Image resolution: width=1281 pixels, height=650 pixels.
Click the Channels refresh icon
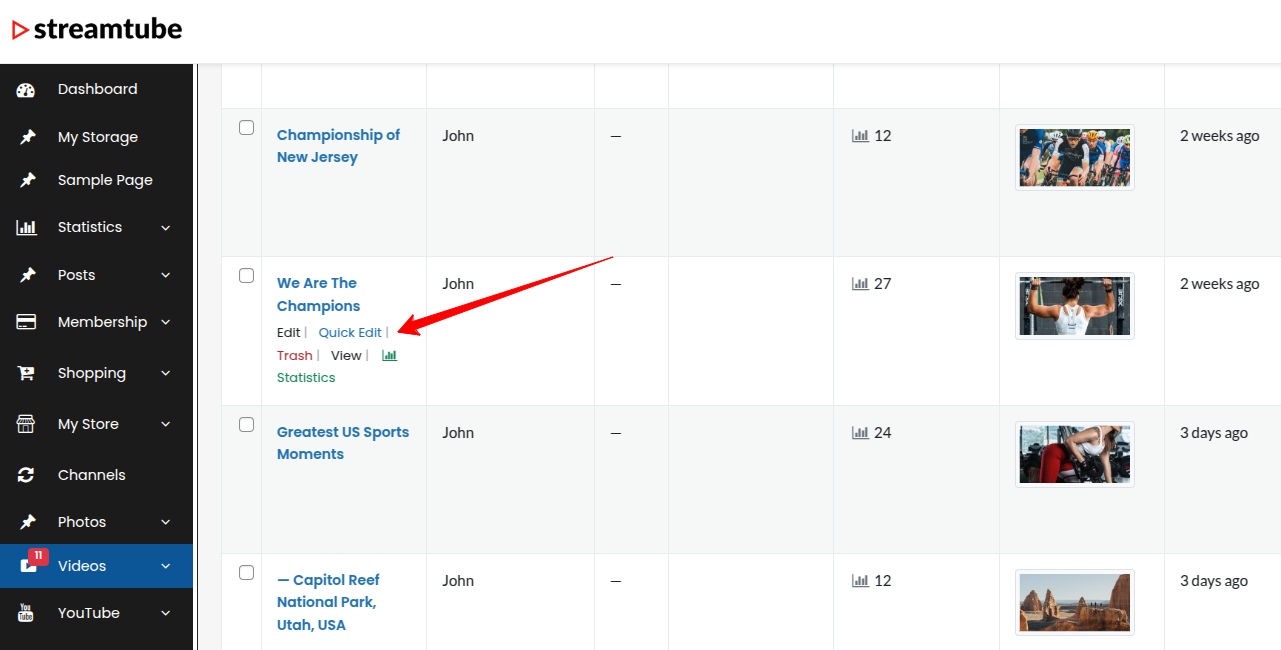coord(26,476)
